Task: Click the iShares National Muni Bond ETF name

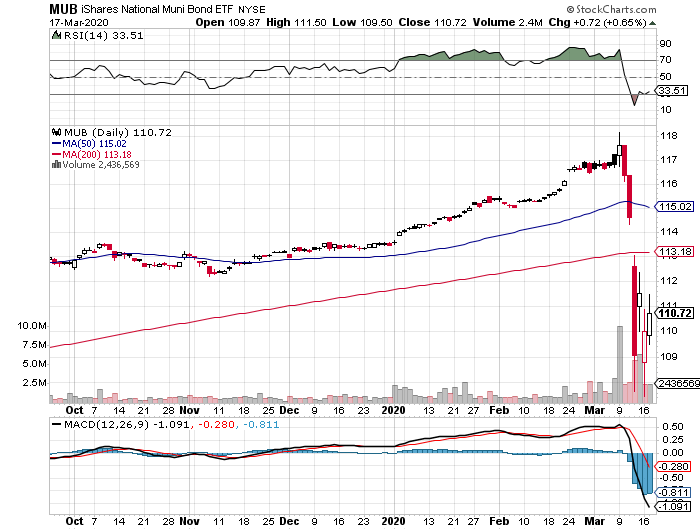Action: 157,9
